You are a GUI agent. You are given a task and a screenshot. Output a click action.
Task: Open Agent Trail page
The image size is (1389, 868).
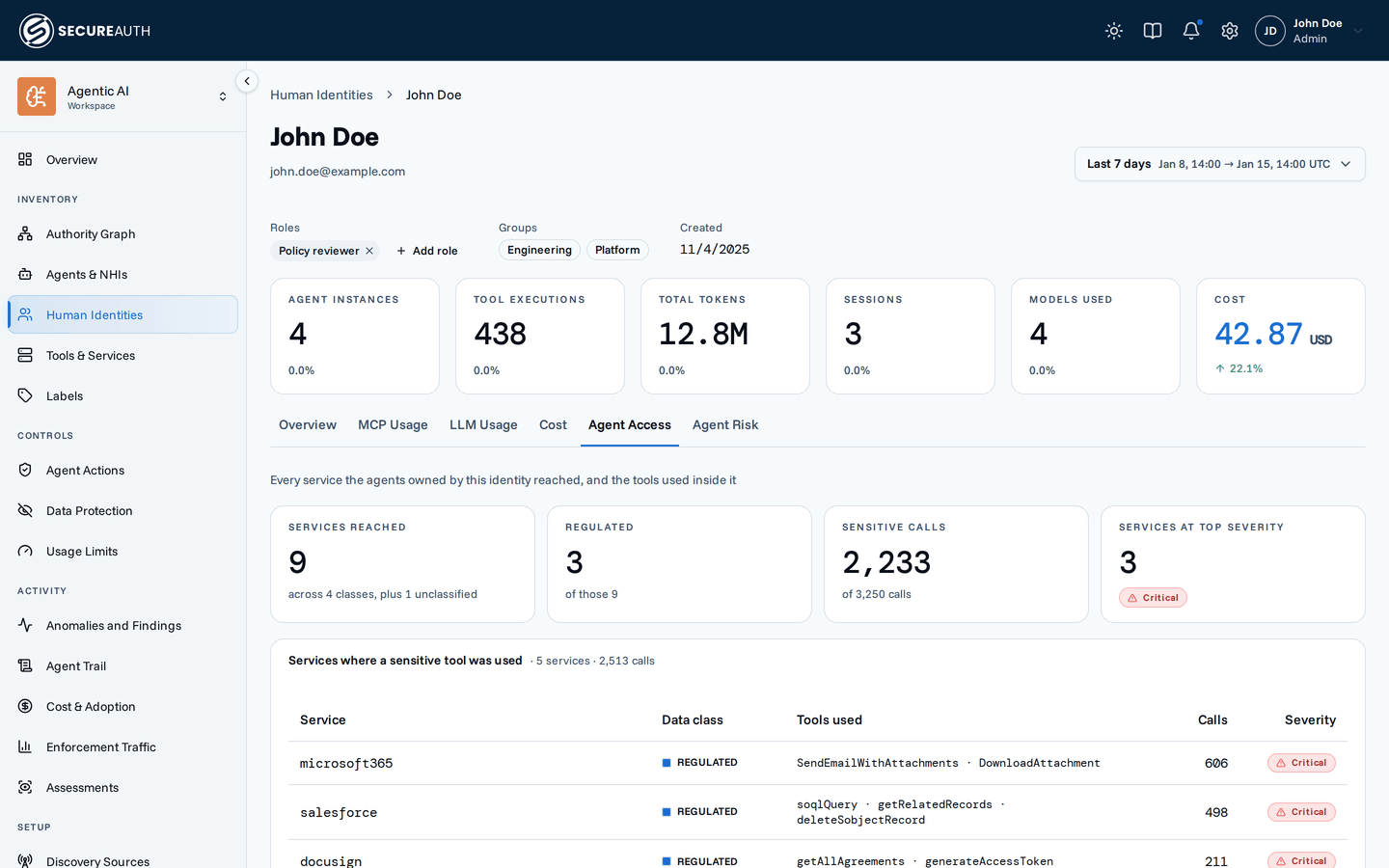[x=123, y=666]
